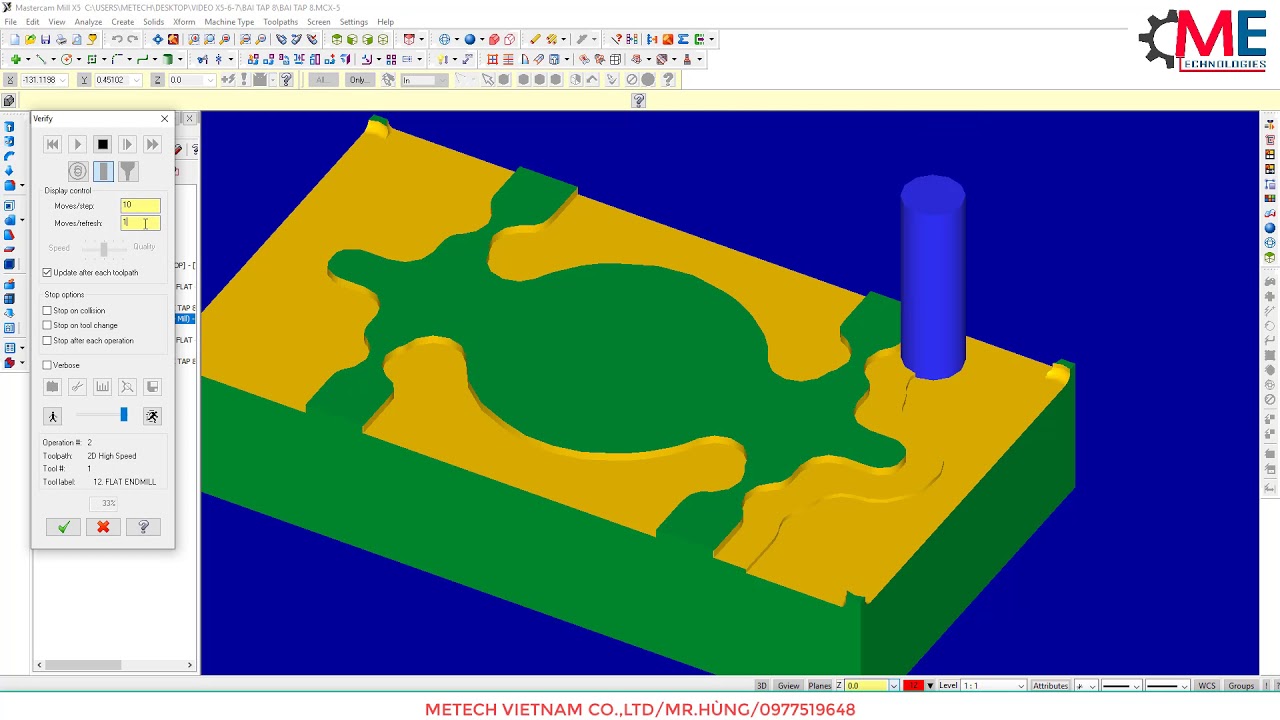Open the Settings menu
This screenshot has width=1280, height=720.
[353, 22]
